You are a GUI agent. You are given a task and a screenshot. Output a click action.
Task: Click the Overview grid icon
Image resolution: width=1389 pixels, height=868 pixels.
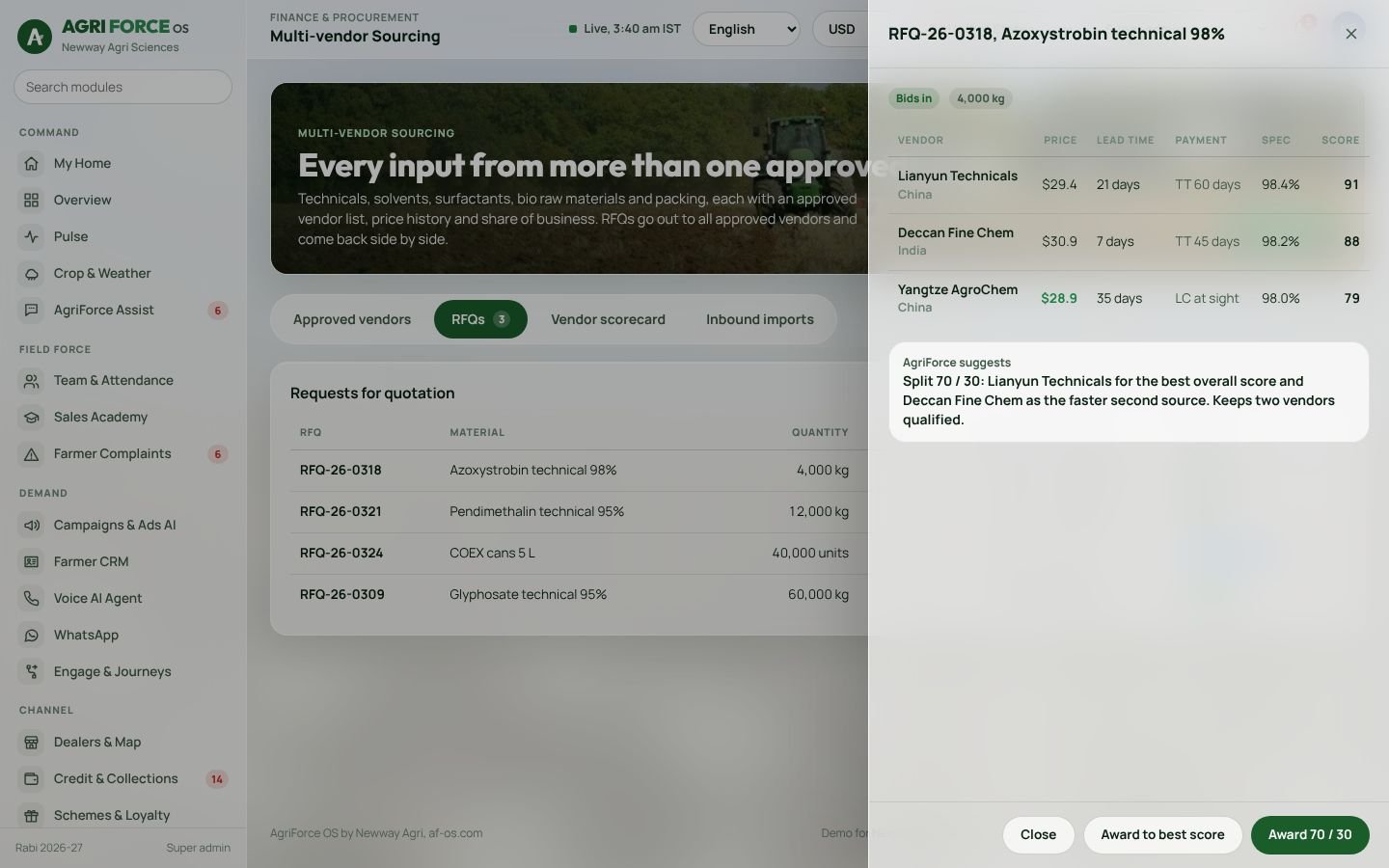pos(32,201)
